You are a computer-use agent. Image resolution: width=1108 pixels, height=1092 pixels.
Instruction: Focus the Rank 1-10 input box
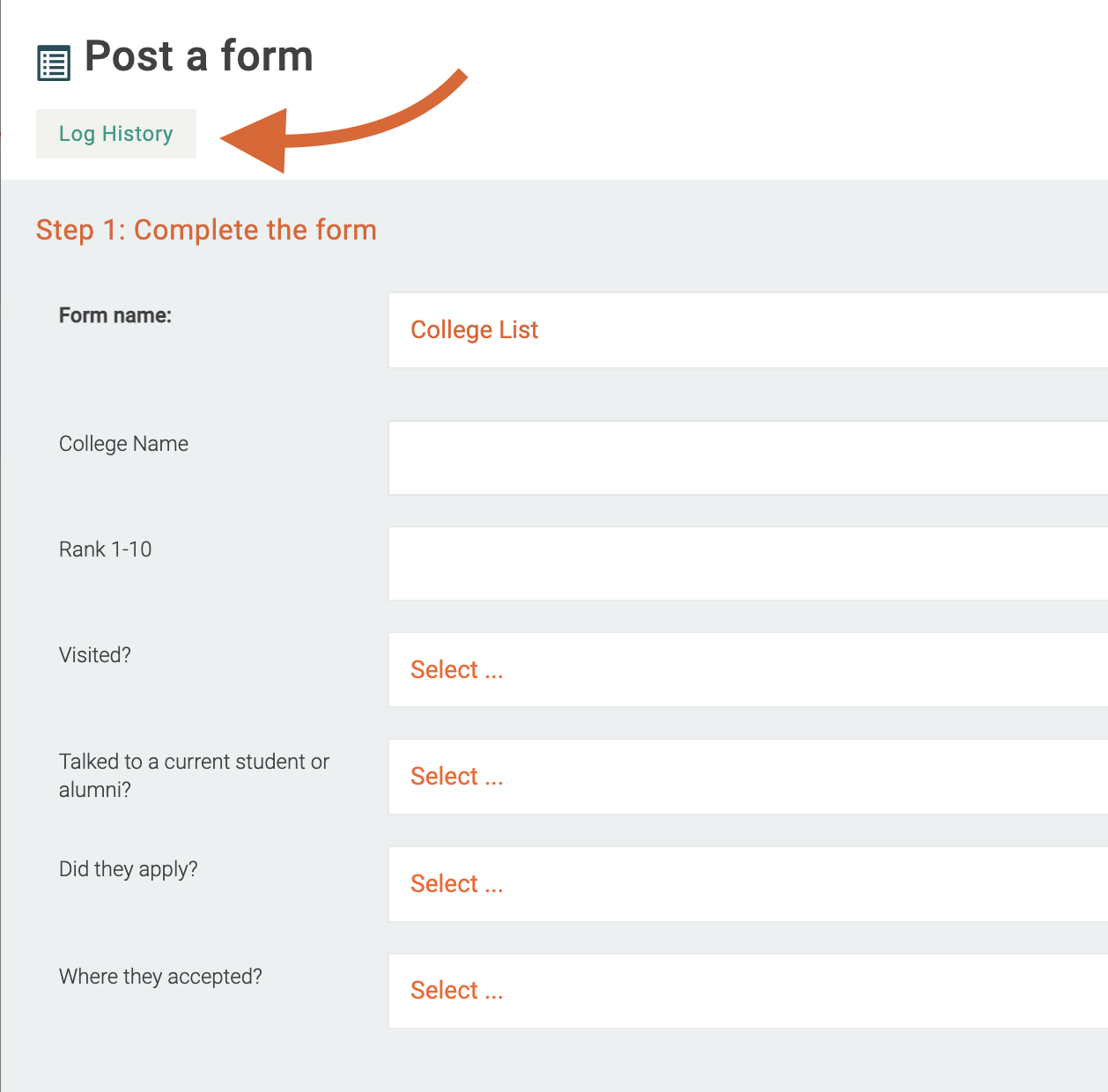(x=747, y=564)
